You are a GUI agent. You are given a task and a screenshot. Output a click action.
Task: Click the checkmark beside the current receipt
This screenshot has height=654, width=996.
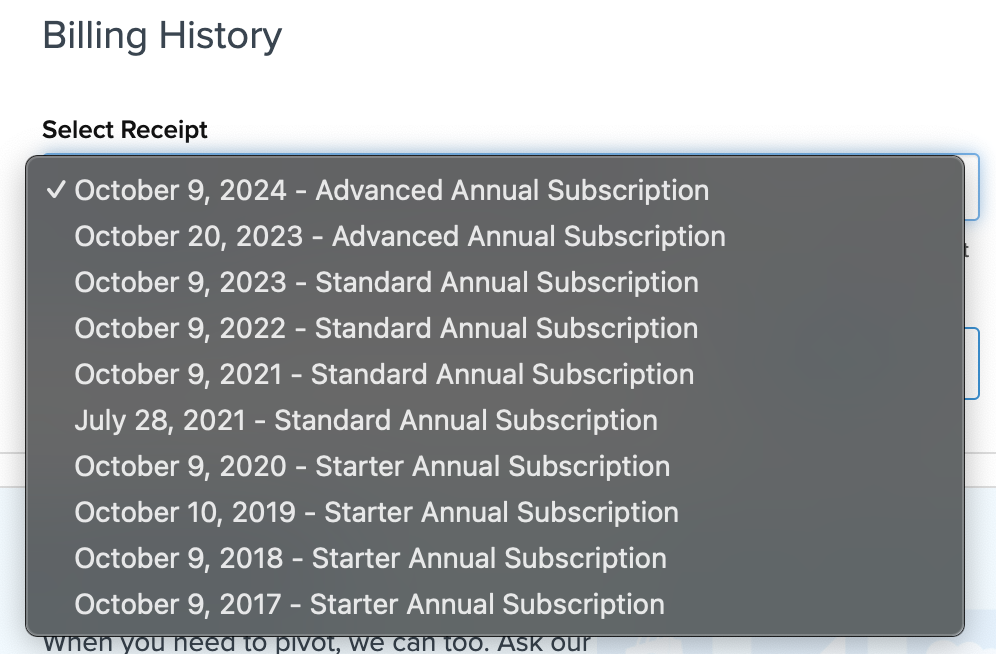point(56,190)
